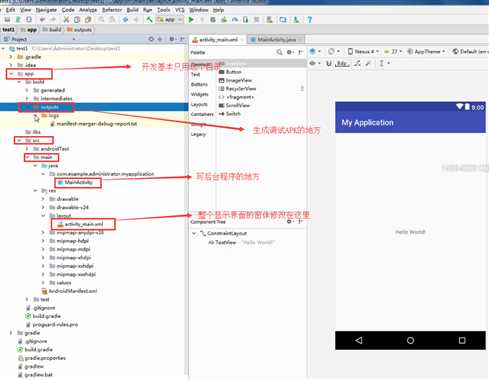Screen dimensions: 489x380
Task: Click the Design Surface layers icon
Action: 313,51
